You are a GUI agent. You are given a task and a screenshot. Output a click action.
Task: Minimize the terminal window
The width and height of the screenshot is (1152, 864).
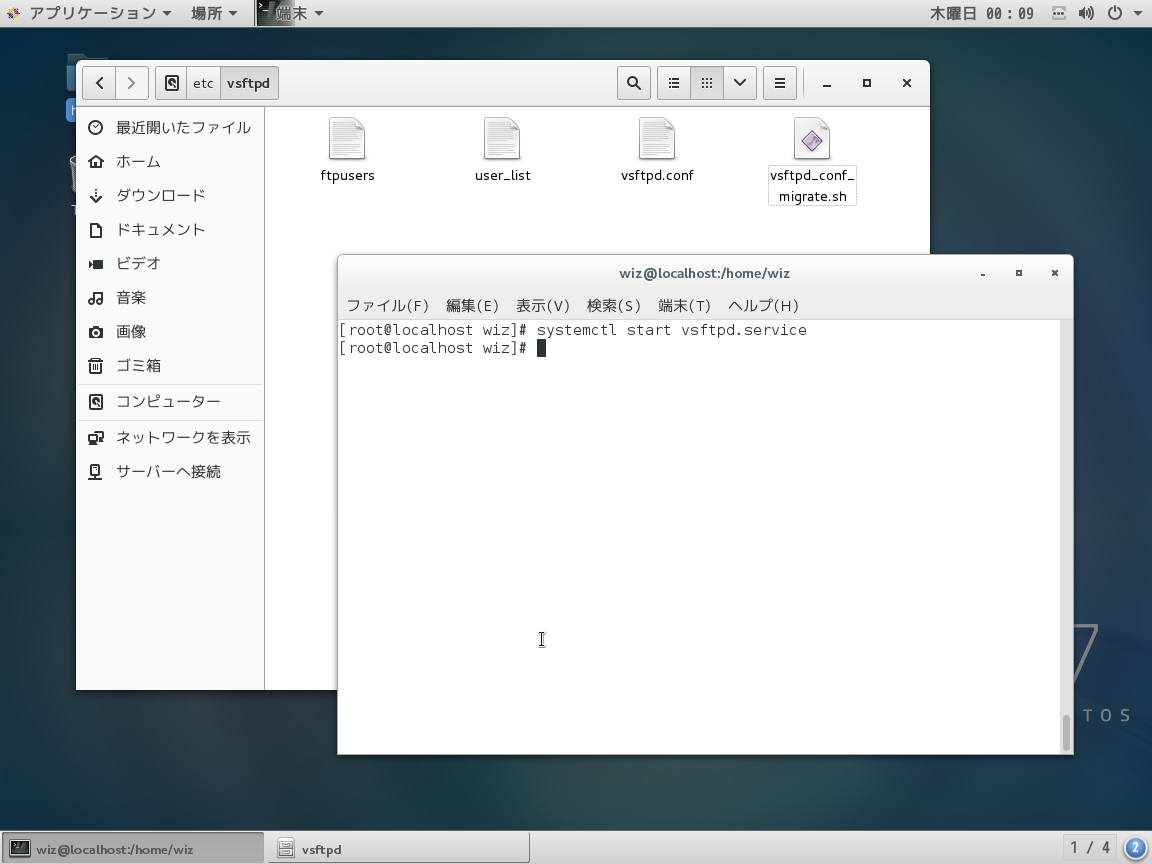coord(982,273)
